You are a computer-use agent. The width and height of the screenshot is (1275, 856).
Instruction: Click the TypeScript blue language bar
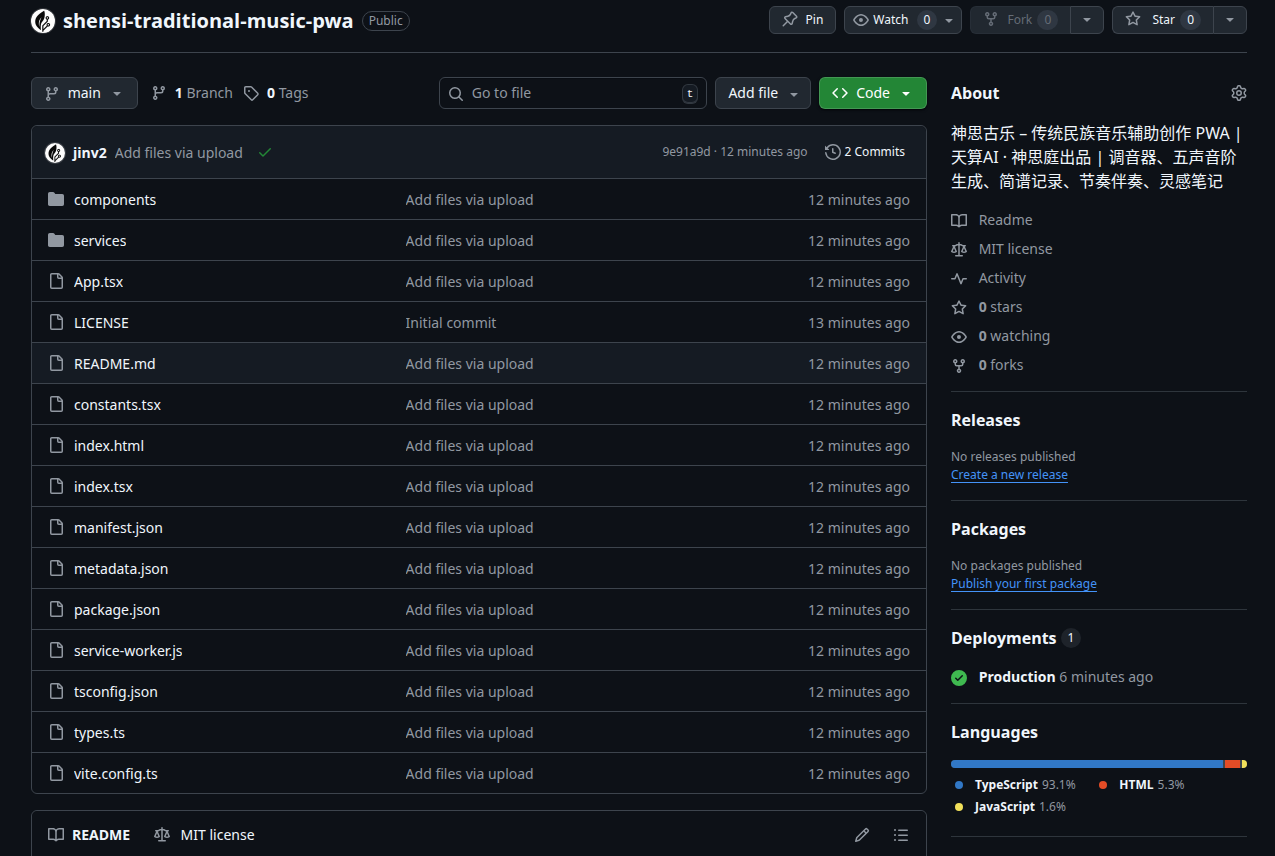click(x=1085, y=764)
